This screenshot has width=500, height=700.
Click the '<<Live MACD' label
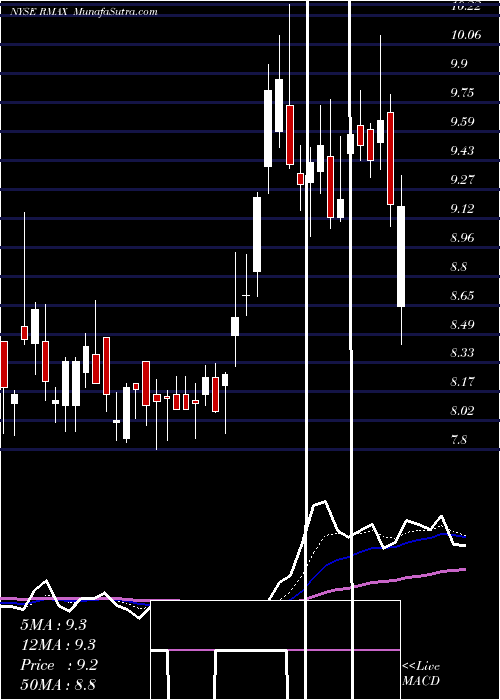point(421,674)
